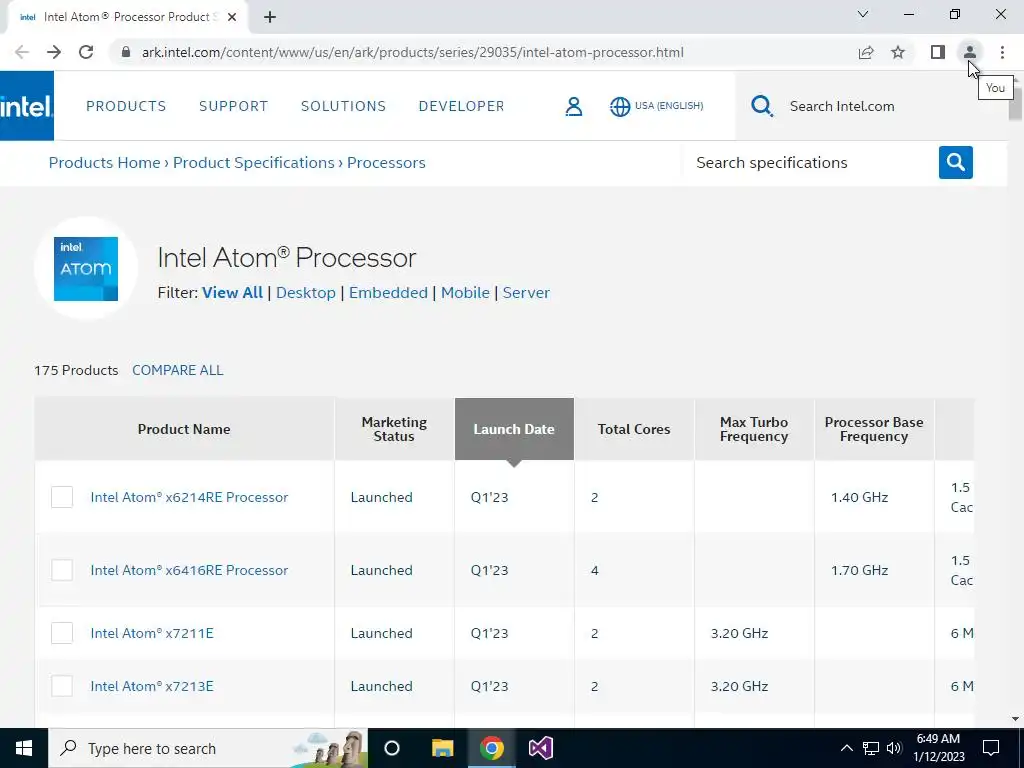Reload the page
Image resolution: width=1024 pixels, height=768 pixels.
pyautogui.click(x=86, y=52)
